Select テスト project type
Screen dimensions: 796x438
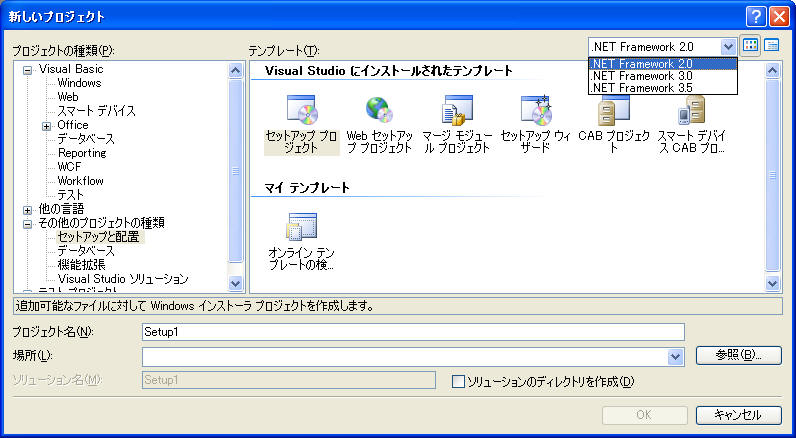70,194
